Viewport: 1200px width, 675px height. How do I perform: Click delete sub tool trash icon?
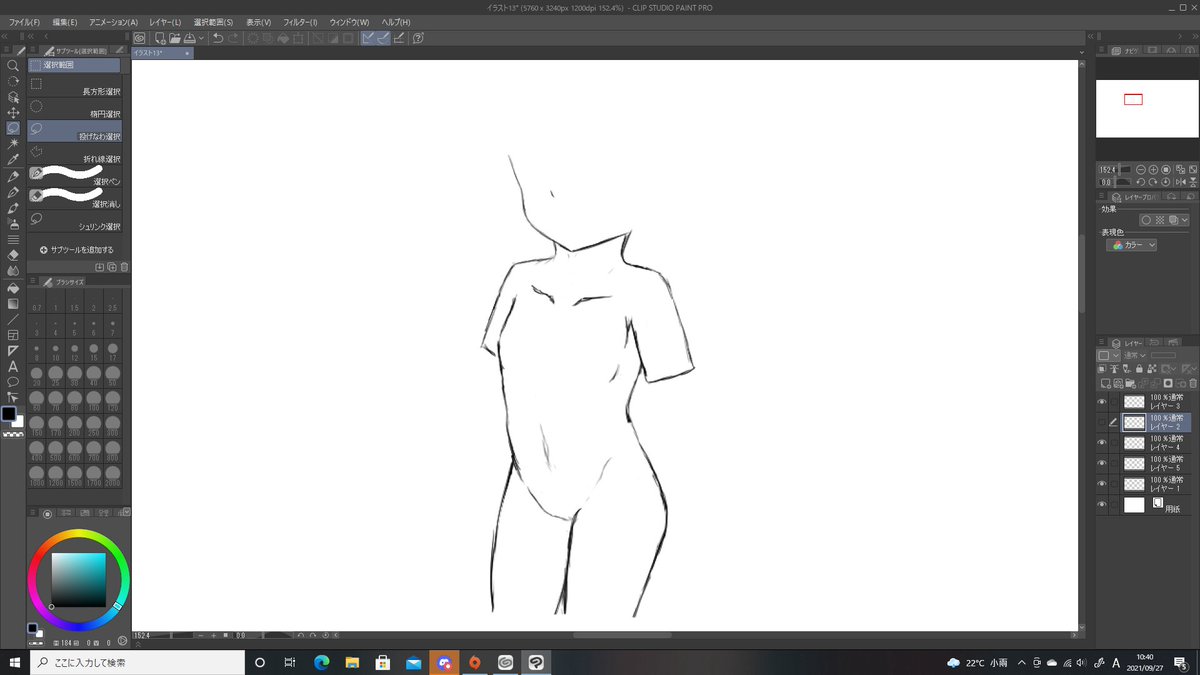[124, 267]
